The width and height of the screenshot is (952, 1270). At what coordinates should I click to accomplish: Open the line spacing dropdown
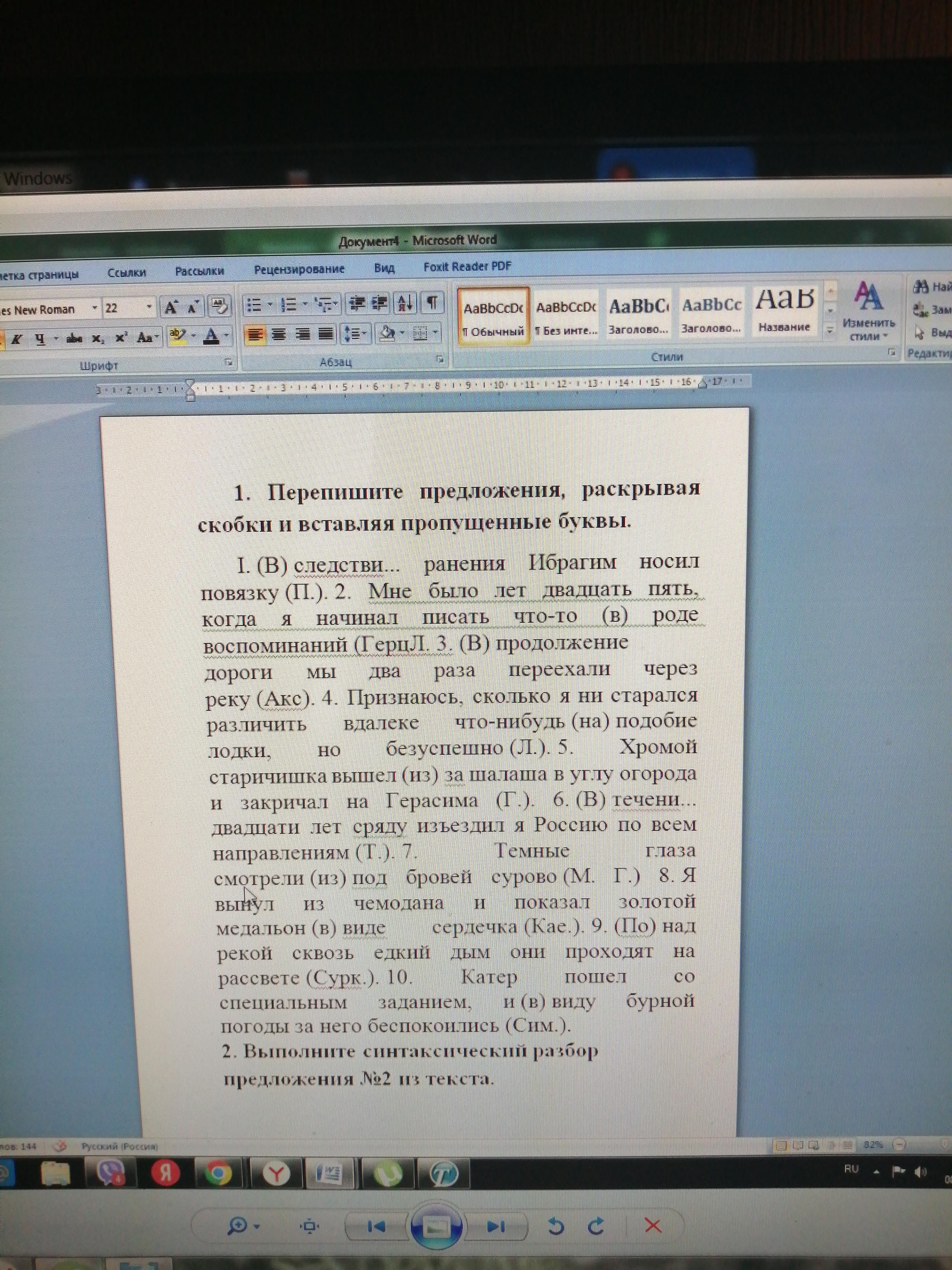coord(356,334)
